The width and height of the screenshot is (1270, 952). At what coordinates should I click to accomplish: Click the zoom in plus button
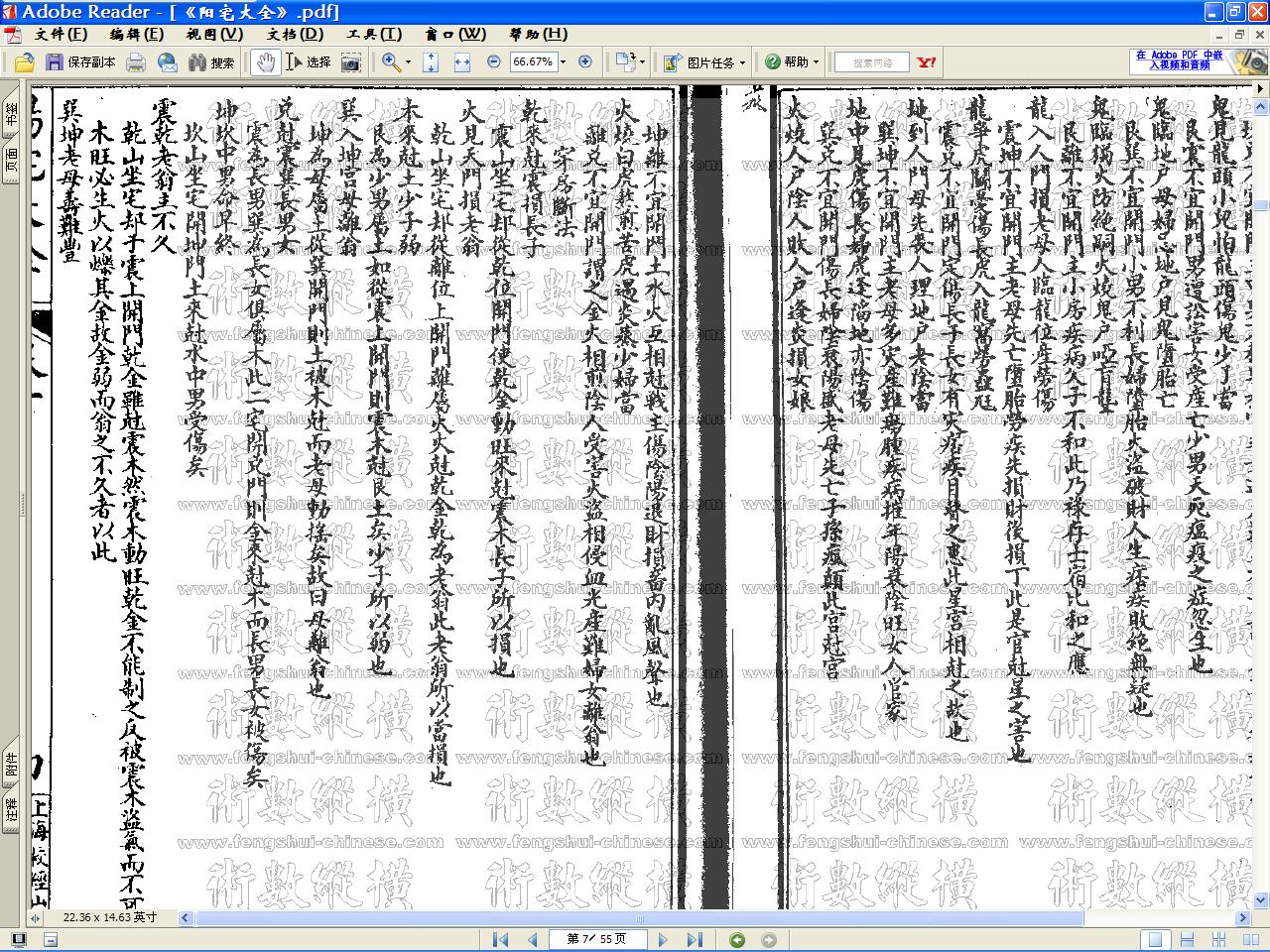coord(585,61)
